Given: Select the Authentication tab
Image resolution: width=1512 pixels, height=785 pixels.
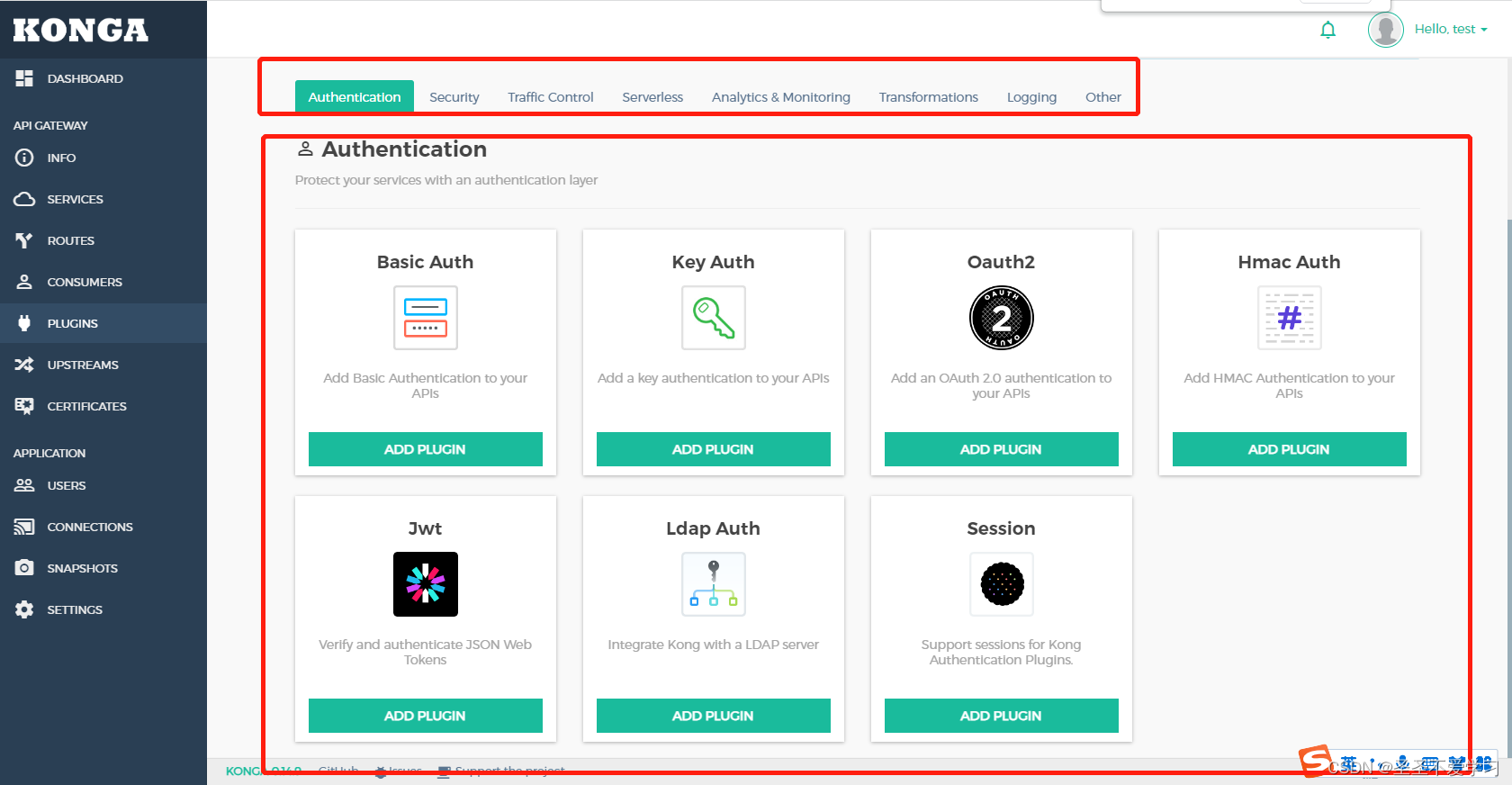Looking at the screenshot, I should pyautogui.click(x=355, y=96).
